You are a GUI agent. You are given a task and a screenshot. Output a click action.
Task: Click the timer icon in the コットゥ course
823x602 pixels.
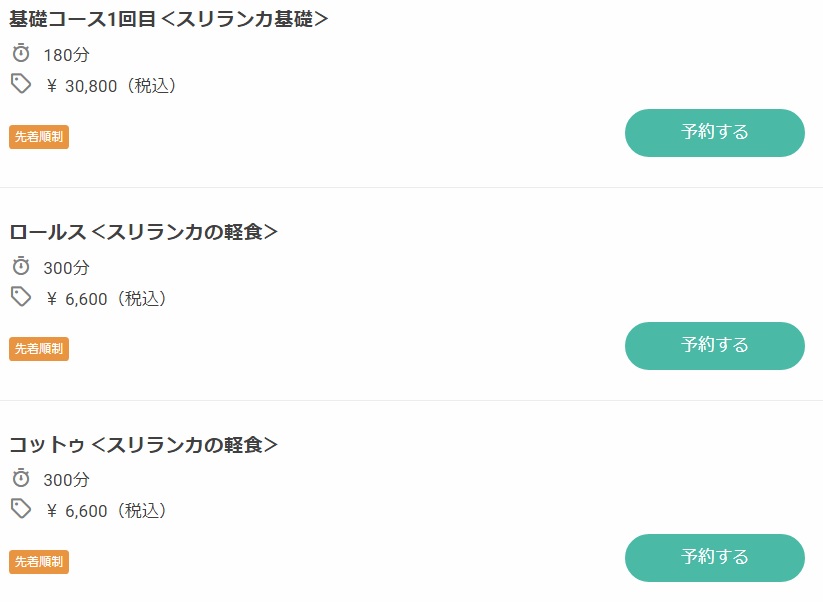pos(21,479)
